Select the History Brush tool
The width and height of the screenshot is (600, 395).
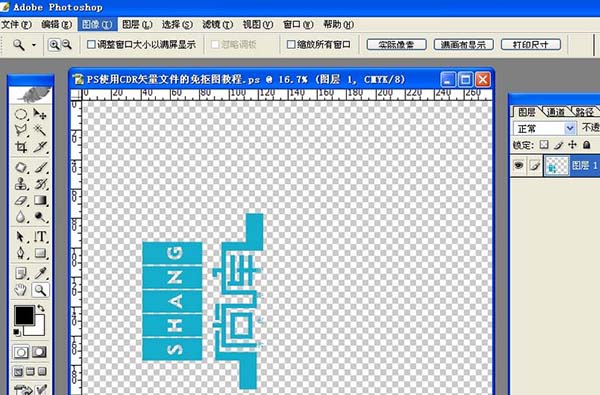tap(40, 184)
